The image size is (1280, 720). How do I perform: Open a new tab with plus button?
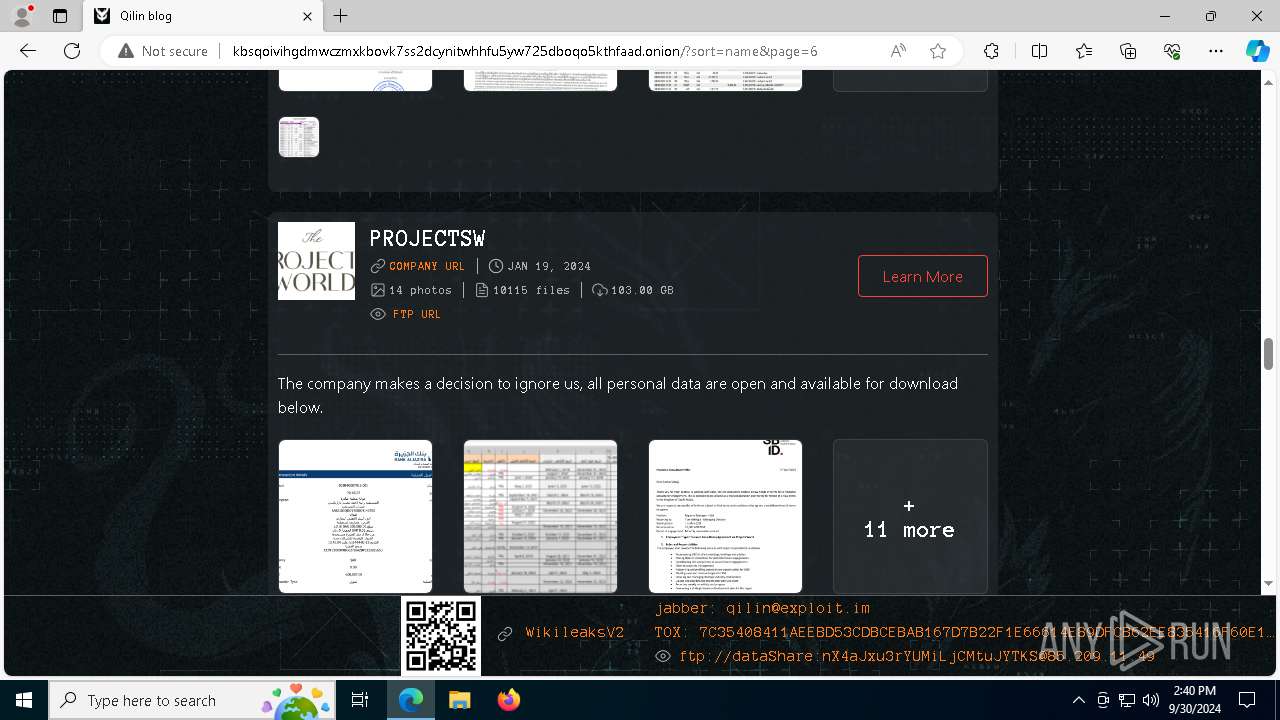click(341, 16)
